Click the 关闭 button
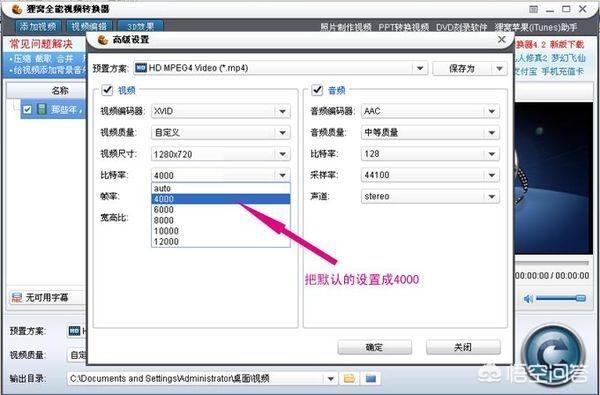Viewport: 600px width, 395px height. click(463, 347)
